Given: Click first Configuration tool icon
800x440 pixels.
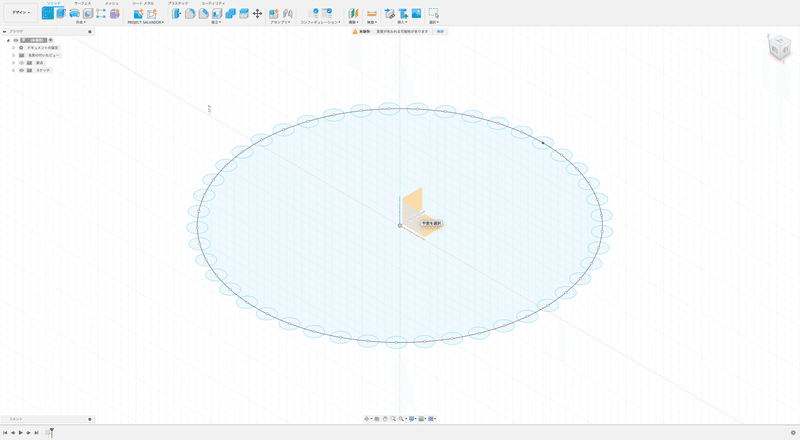Looking at the screenshot, I should 314,13.
